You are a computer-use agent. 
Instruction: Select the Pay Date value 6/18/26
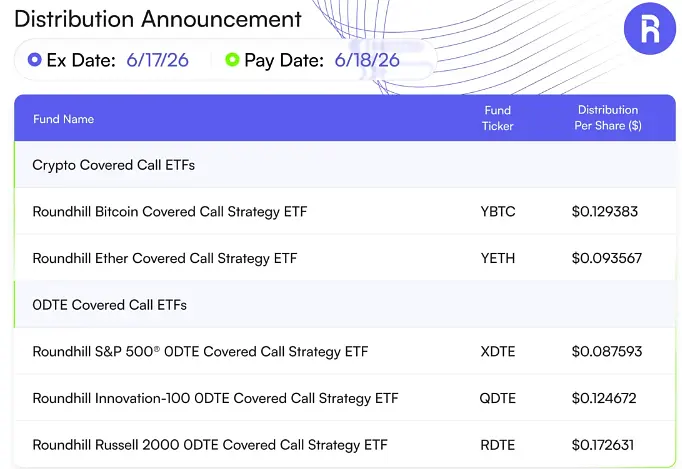[x=367, y=60]
